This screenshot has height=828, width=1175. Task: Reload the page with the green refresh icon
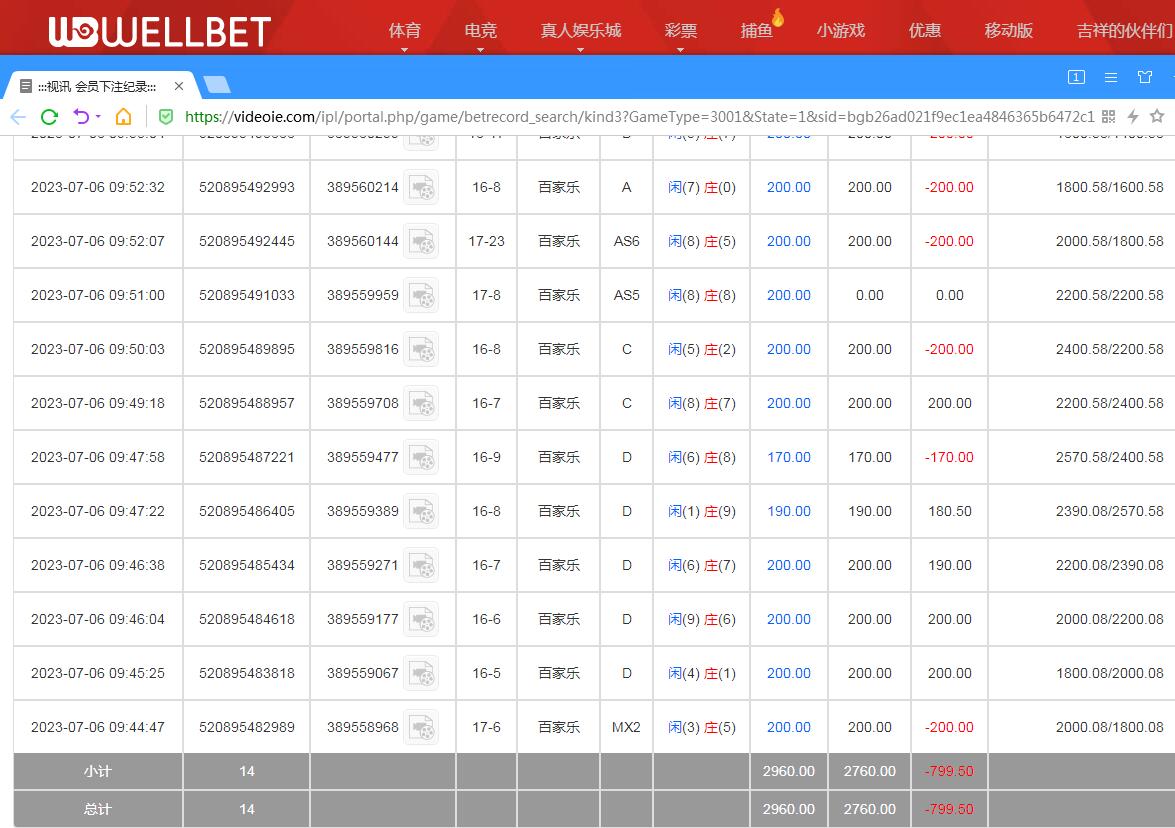49,116
